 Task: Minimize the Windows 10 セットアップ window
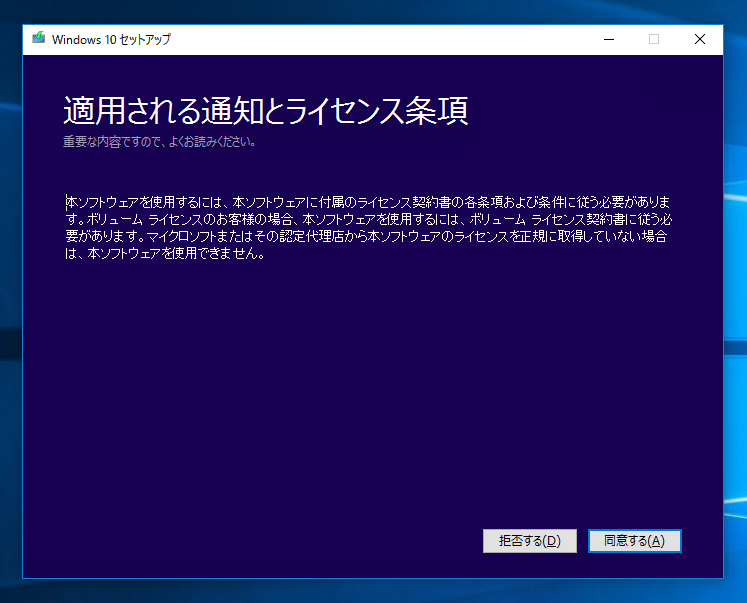[609, 39]
